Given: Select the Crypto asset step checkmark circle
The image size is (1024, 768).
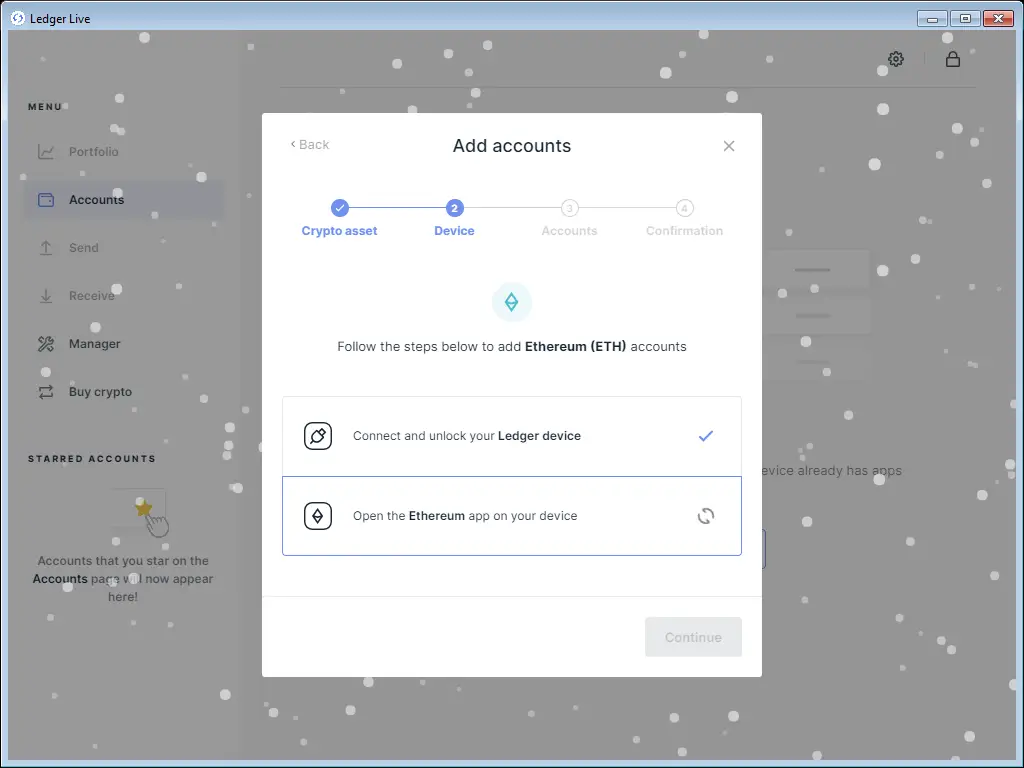Looking at the screenshot, I should pos(340,208).
